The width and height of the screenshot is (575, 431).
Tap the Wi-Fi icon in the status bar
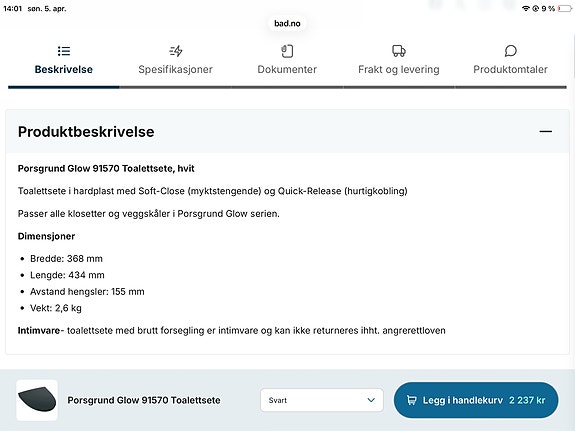[525, 8]
